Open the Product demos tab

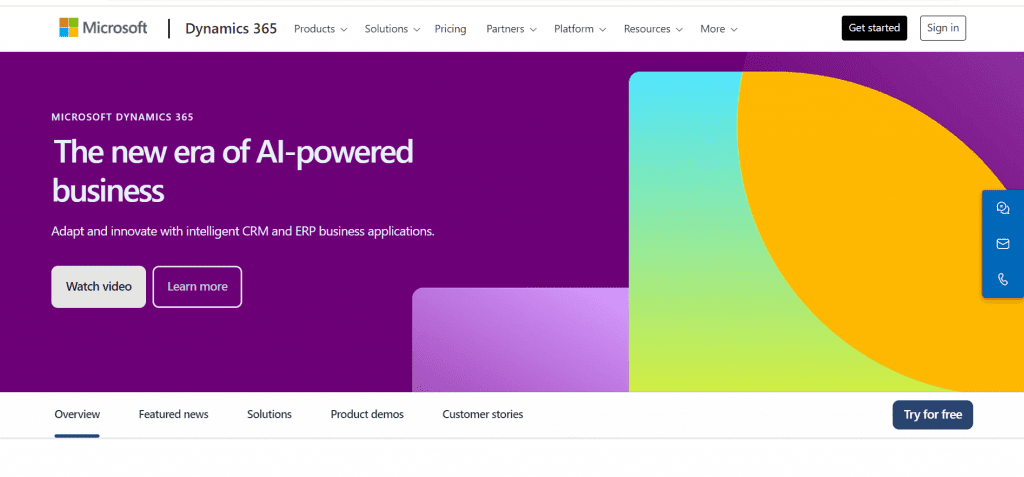click(367, 414)
